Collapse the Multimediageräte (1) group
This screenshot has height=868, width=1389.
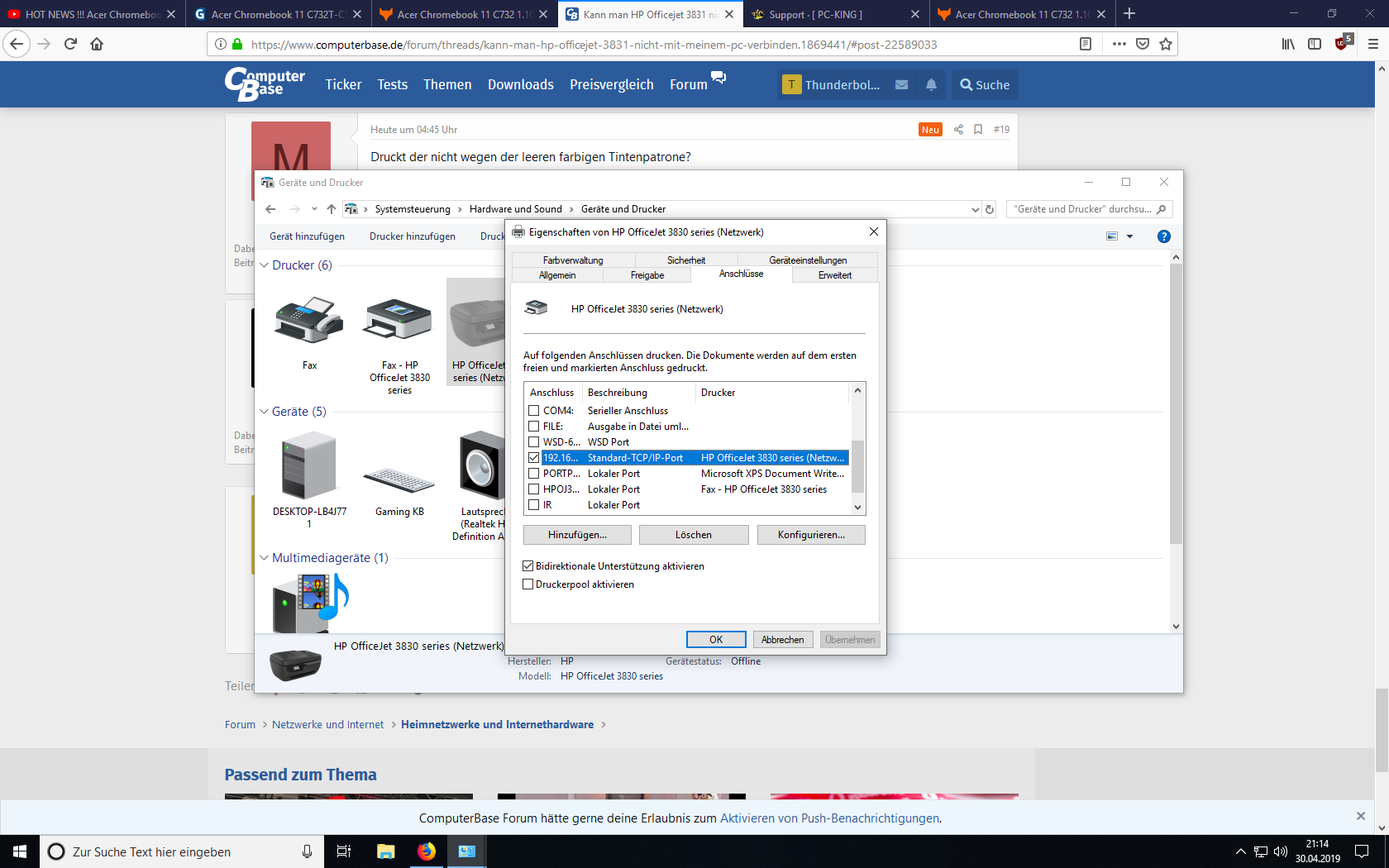point(264,558)
